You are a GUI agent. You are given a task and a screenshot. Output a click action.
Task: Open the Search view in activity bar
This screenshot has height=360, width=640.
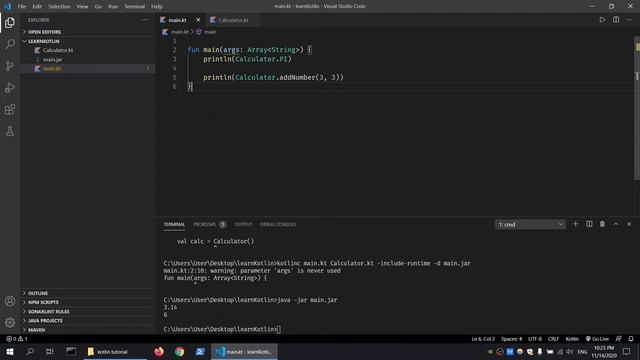tap(10, 44)
